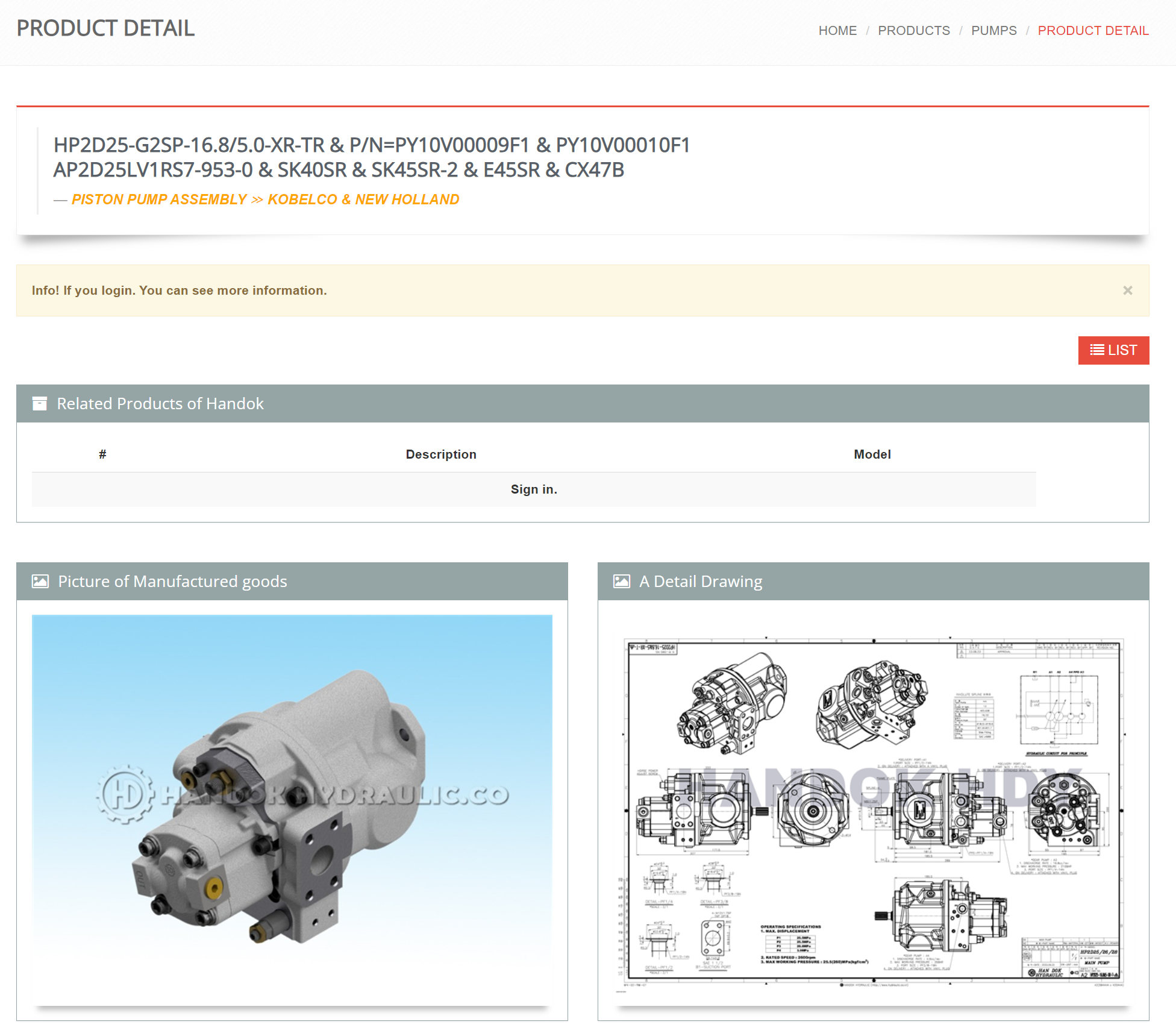Go to PRODUCTS breadcrumb link

click(x=913, y=31)
